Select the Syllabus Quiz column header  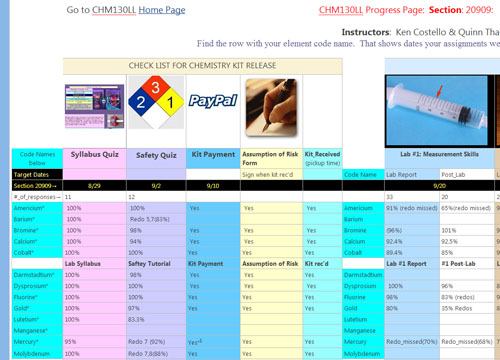coord(95,154)
